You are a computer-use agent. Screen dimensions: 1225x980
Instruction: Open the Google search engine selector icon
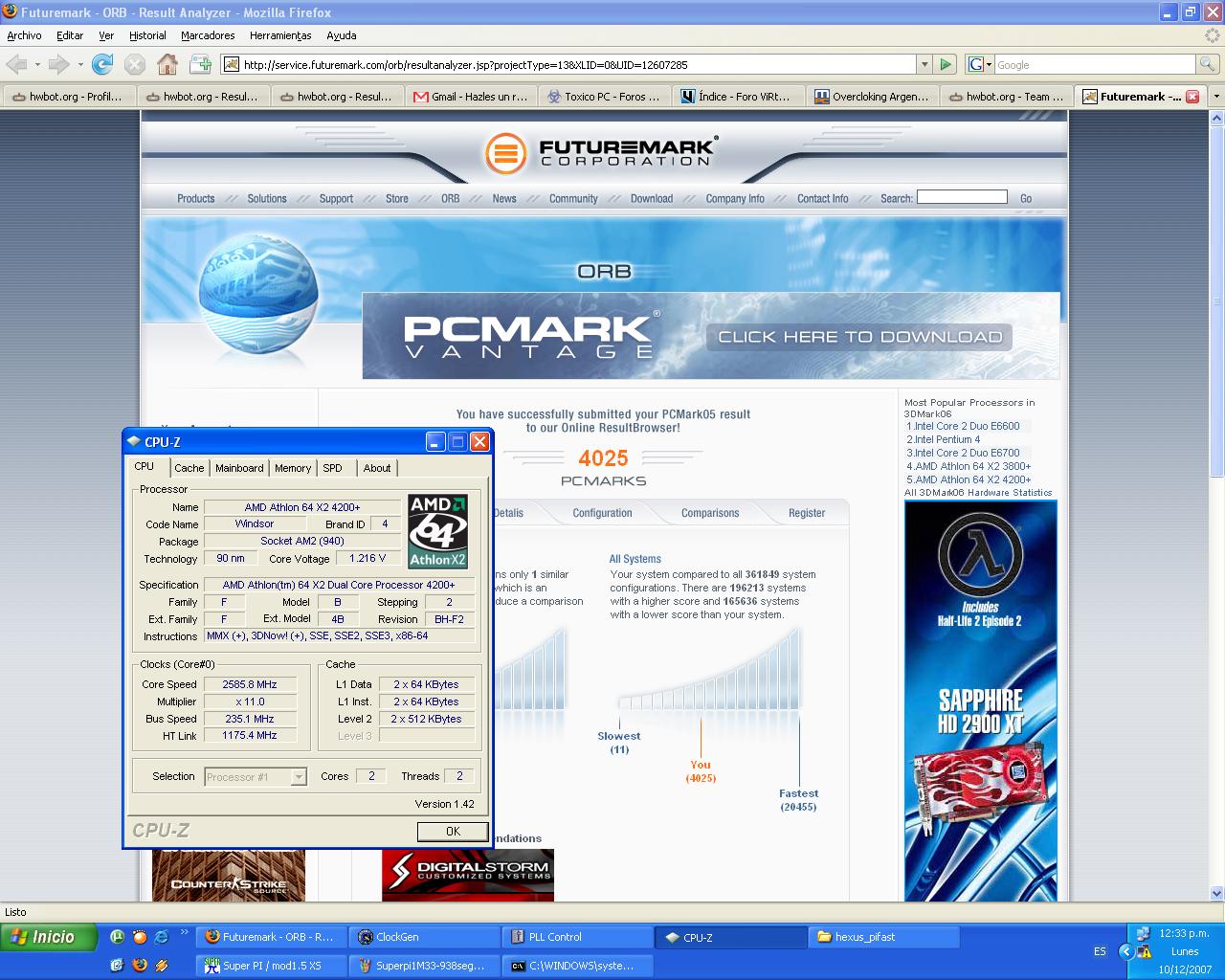[979, 64]
